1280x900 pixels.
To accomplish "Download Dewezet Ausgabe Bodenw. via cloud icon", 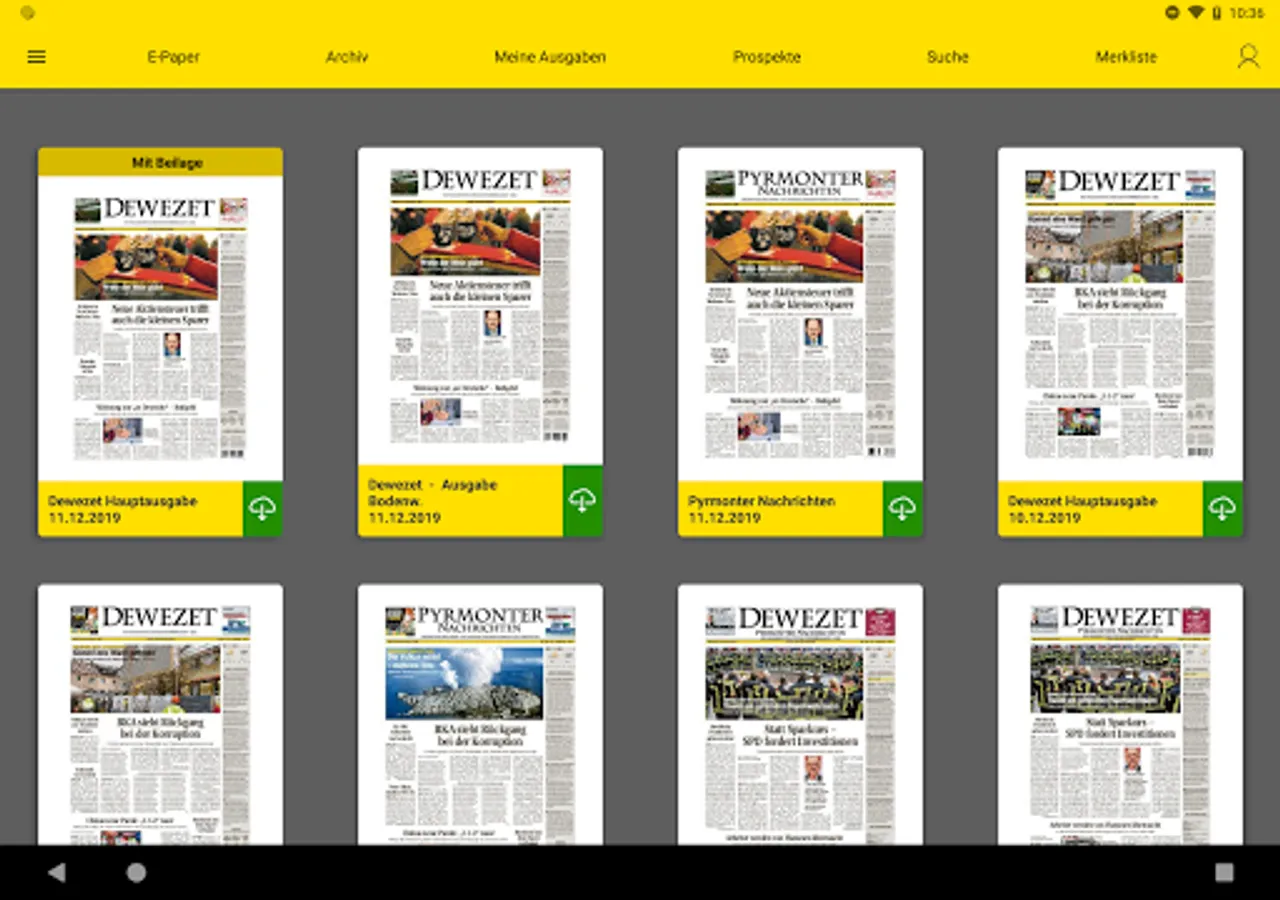I will (x=583, y=501).
